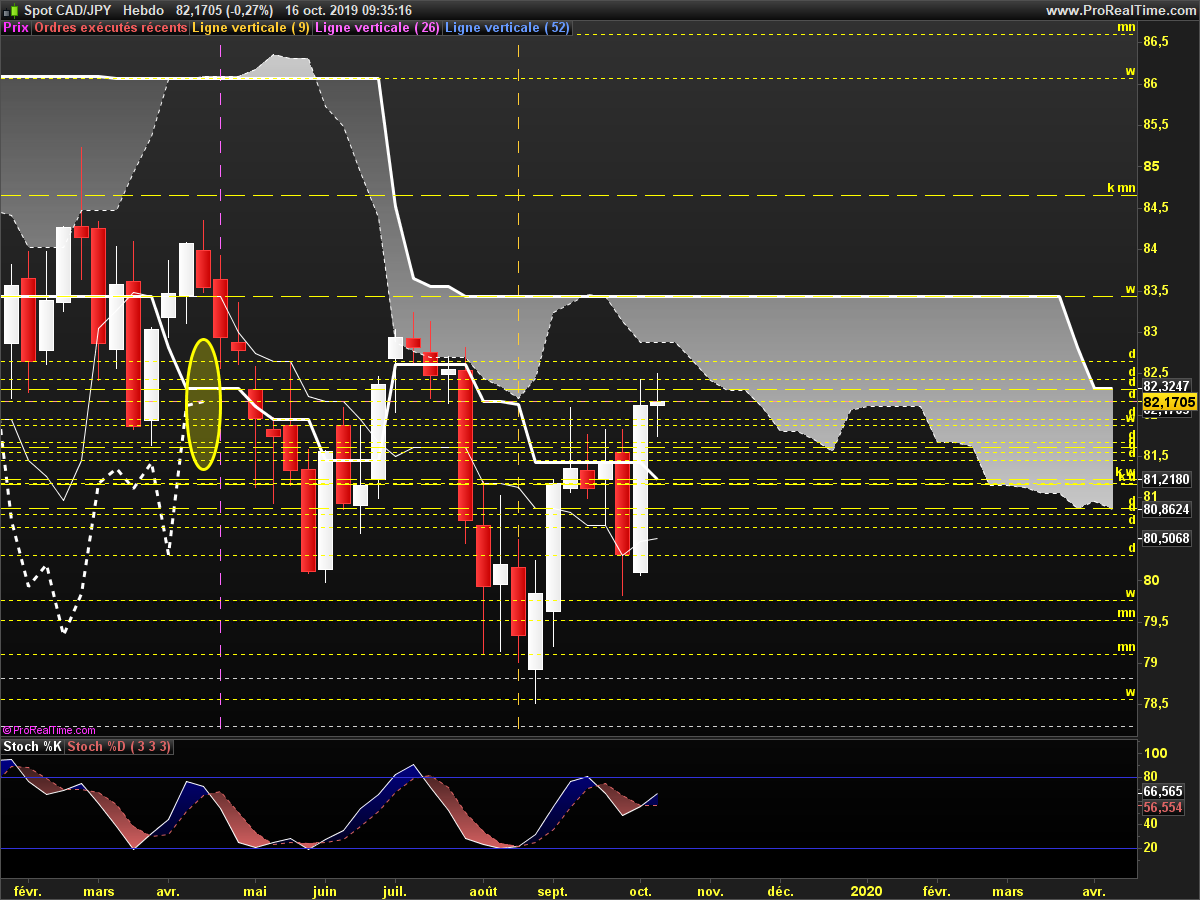Select the Ordres exécutés récents label

click(x=110, y=28)
